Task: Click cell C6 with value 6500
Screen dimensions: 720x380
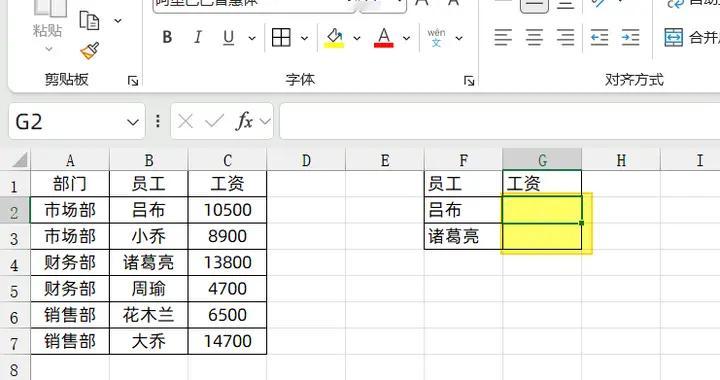Action: (227, 315)
